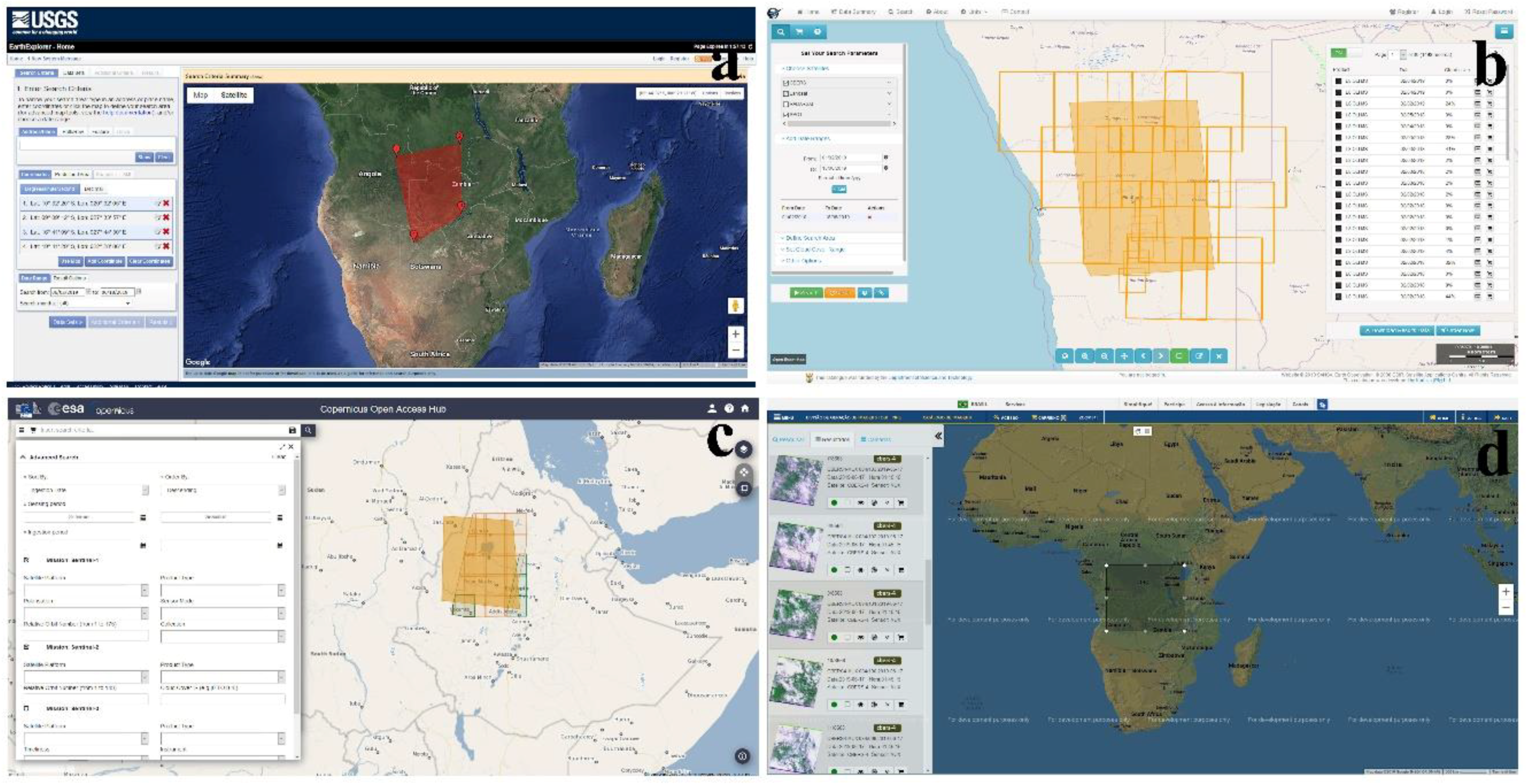The height and width of the screenshot is (784, 1528).
Task: Enable the Mission: Sentinel-3 checkbox
Action: tap(26, 708)
